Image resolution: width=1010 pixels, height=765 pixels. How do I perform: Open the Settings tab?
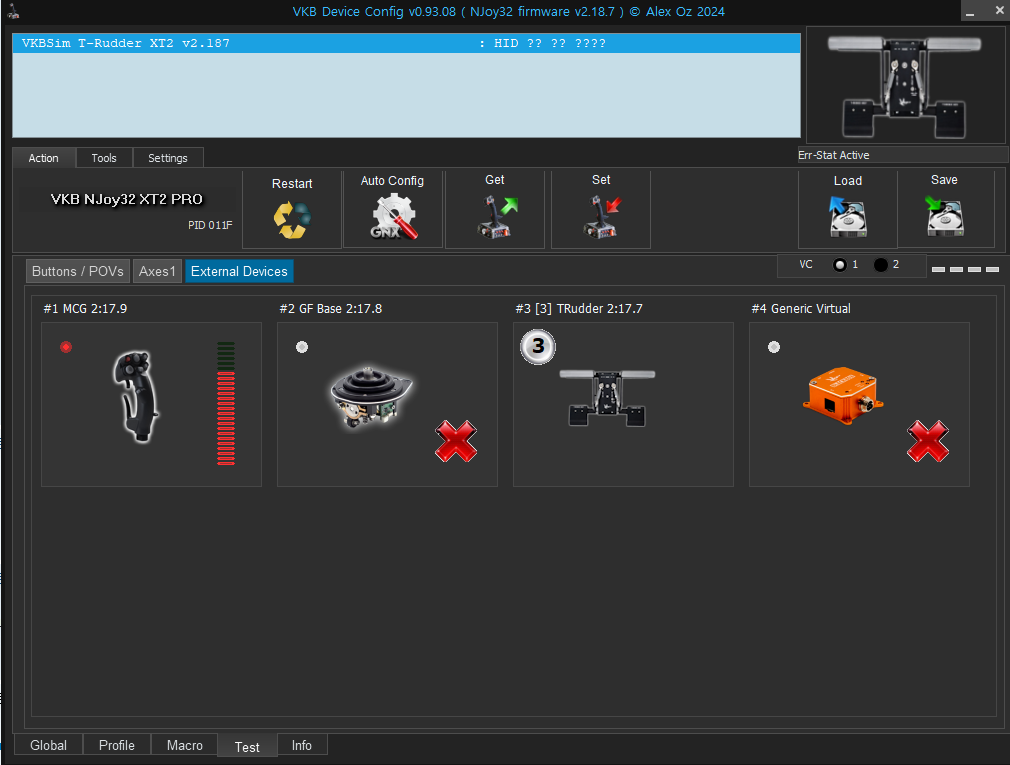[x=167, y=158]
